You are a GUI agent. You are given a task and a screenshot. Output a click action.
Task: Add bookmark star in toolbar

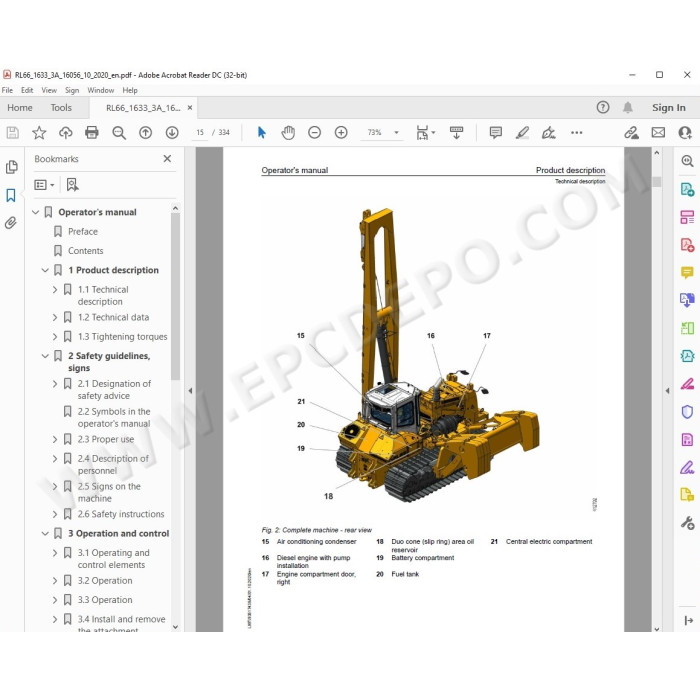[x=39, y=133]
